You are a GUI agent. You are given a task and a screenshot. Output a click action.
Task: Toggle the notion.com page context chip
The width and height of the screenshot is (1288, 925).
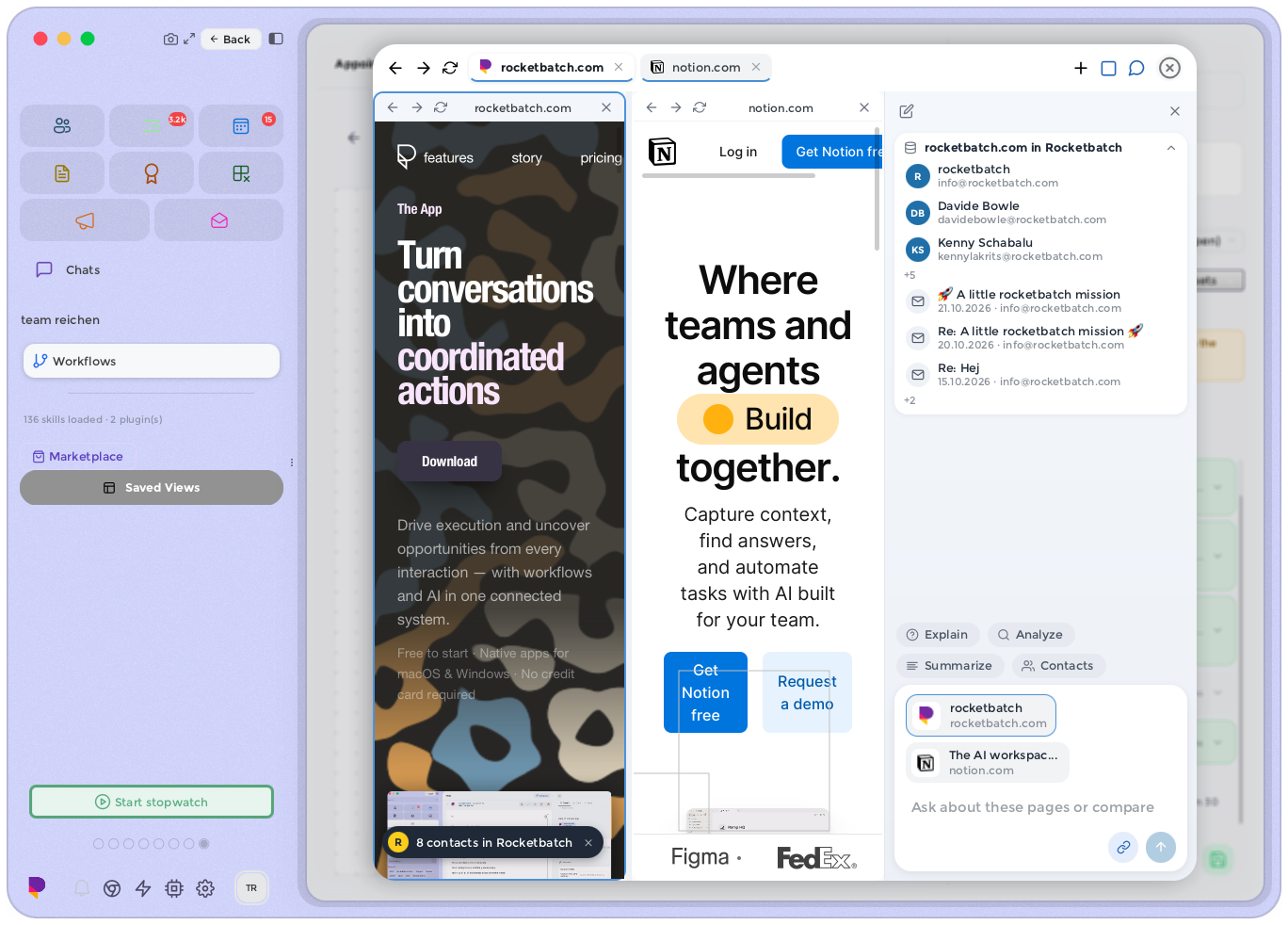point(988,762)
